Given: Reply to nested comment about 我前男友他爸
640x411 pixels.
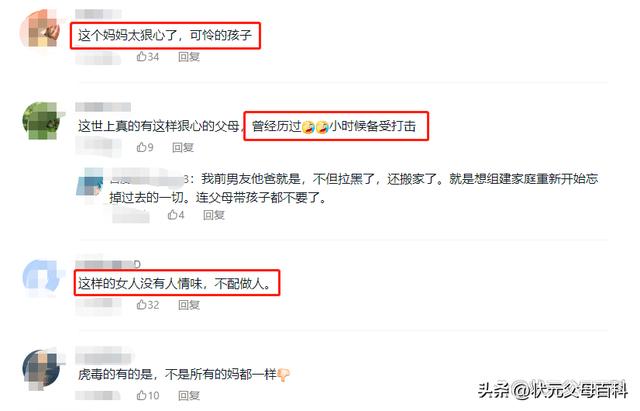Looking at the screenshot, I should coord(214,215).
